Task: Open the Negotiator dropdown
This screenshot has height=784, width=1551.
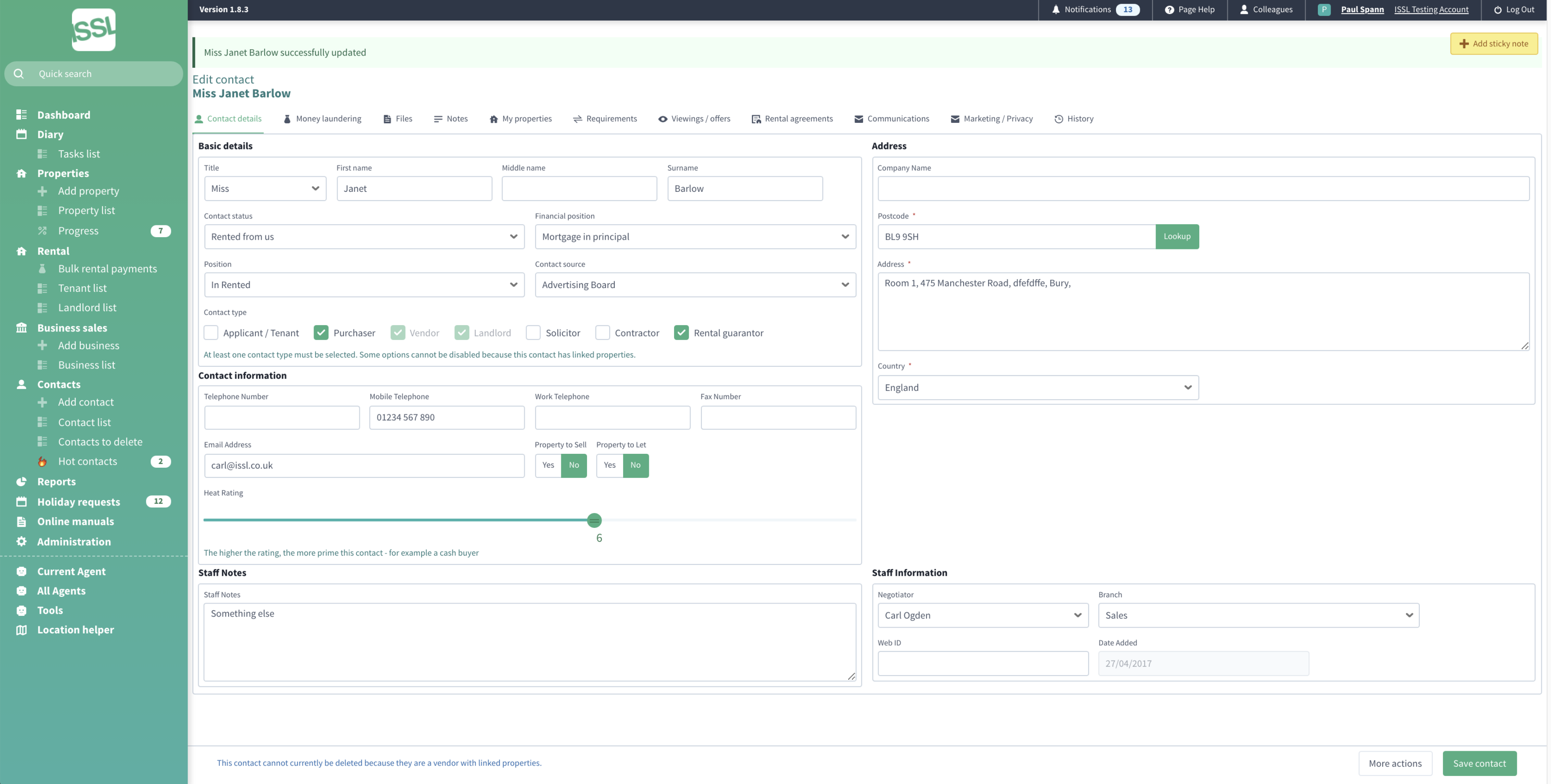Action: click(x=982, y=615)
